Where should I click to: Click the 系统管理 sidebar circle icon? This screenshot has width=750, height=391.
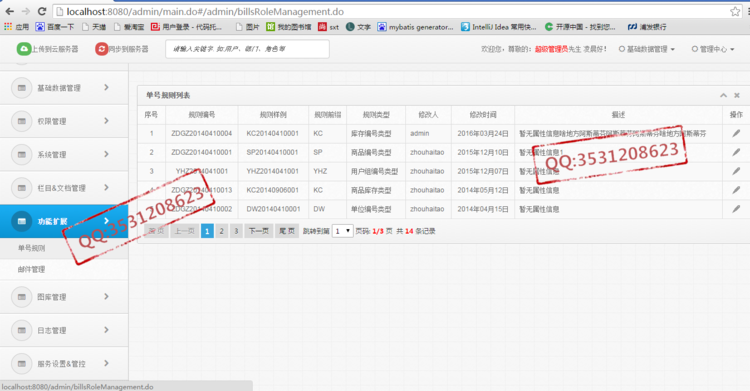pos(22,155)
